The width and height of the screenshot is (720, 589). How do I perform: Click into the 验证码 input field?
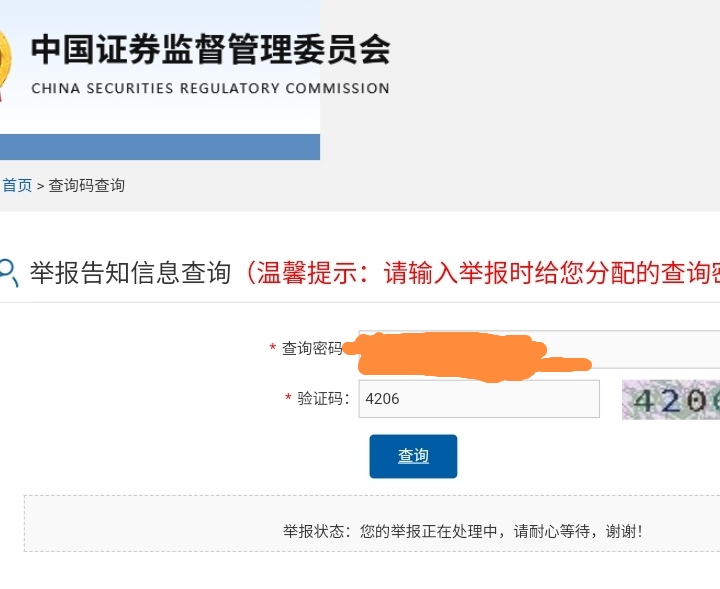click(x=478, y=399)
